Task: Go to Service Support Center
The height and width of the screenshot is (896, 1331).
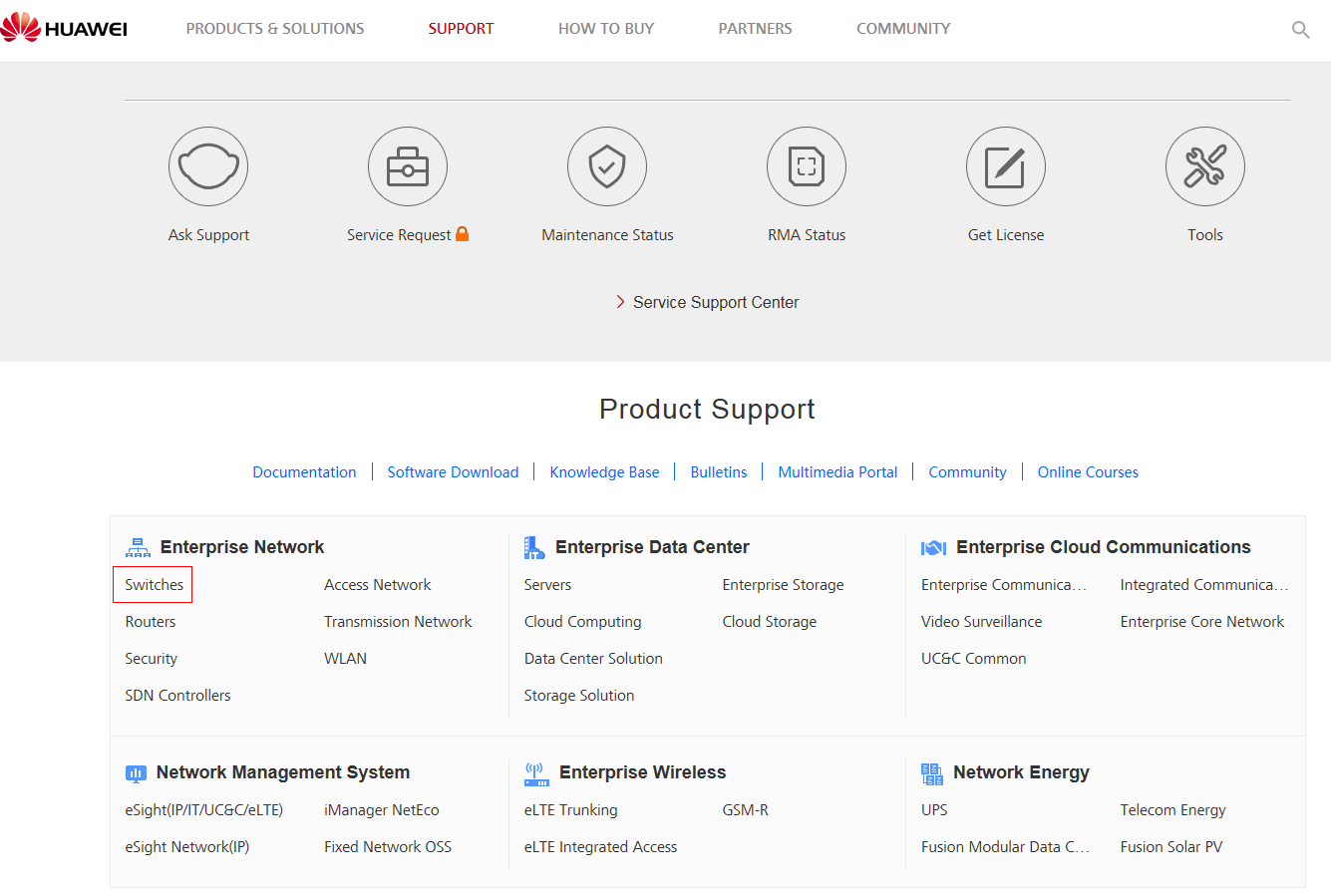Action: point(716,302)
